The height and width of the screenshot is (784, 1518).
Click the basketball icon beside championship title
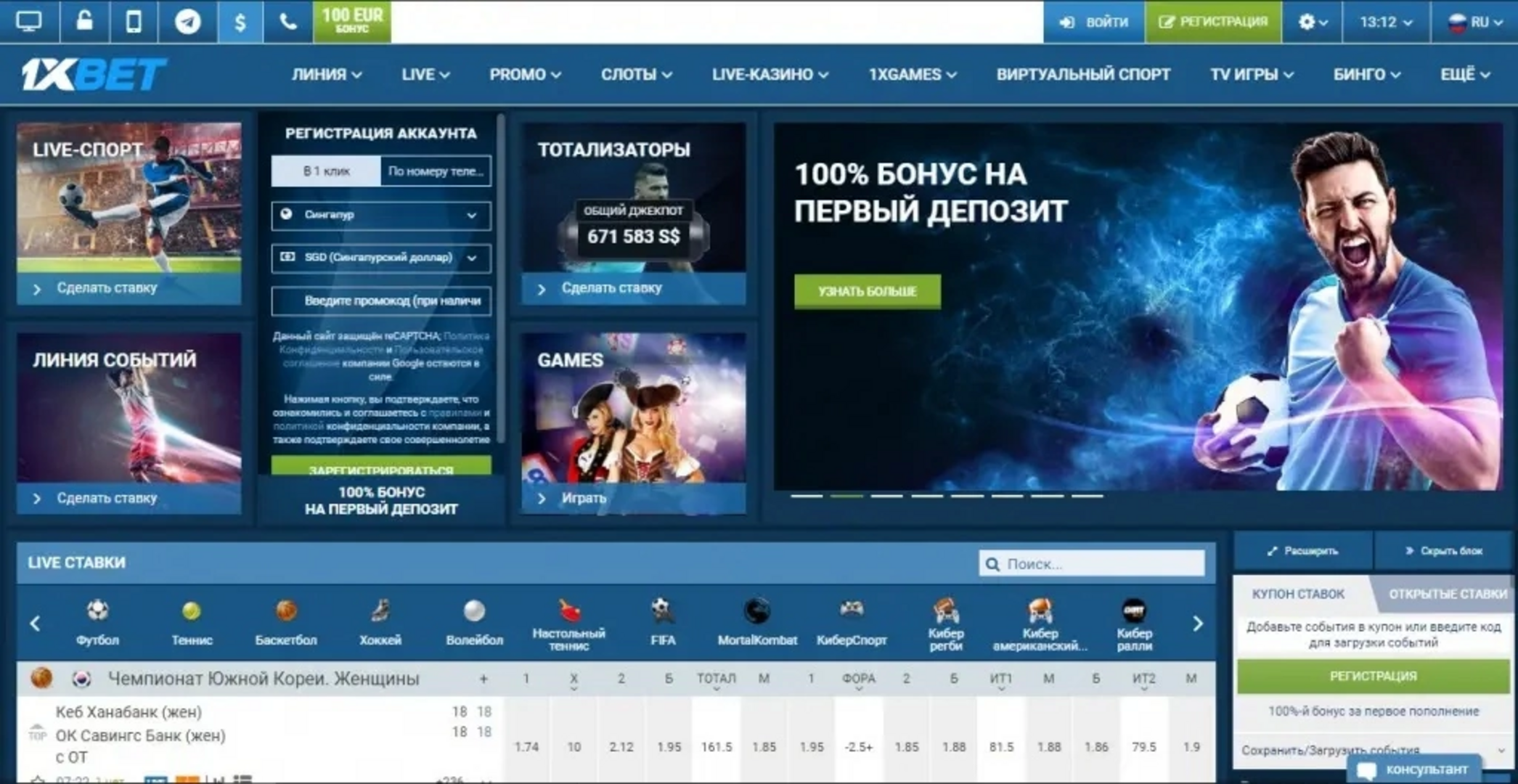pyautogui.click(x=41, y=678)
